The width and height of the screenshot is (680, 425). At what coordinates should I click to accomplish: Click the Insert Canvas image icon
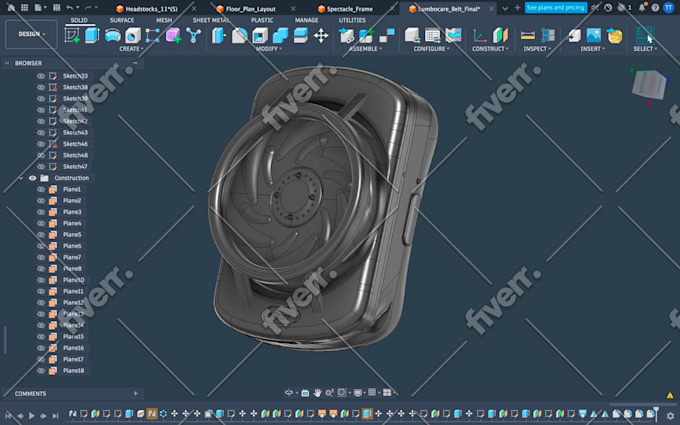pyautogui.click(x=594, y=36)
